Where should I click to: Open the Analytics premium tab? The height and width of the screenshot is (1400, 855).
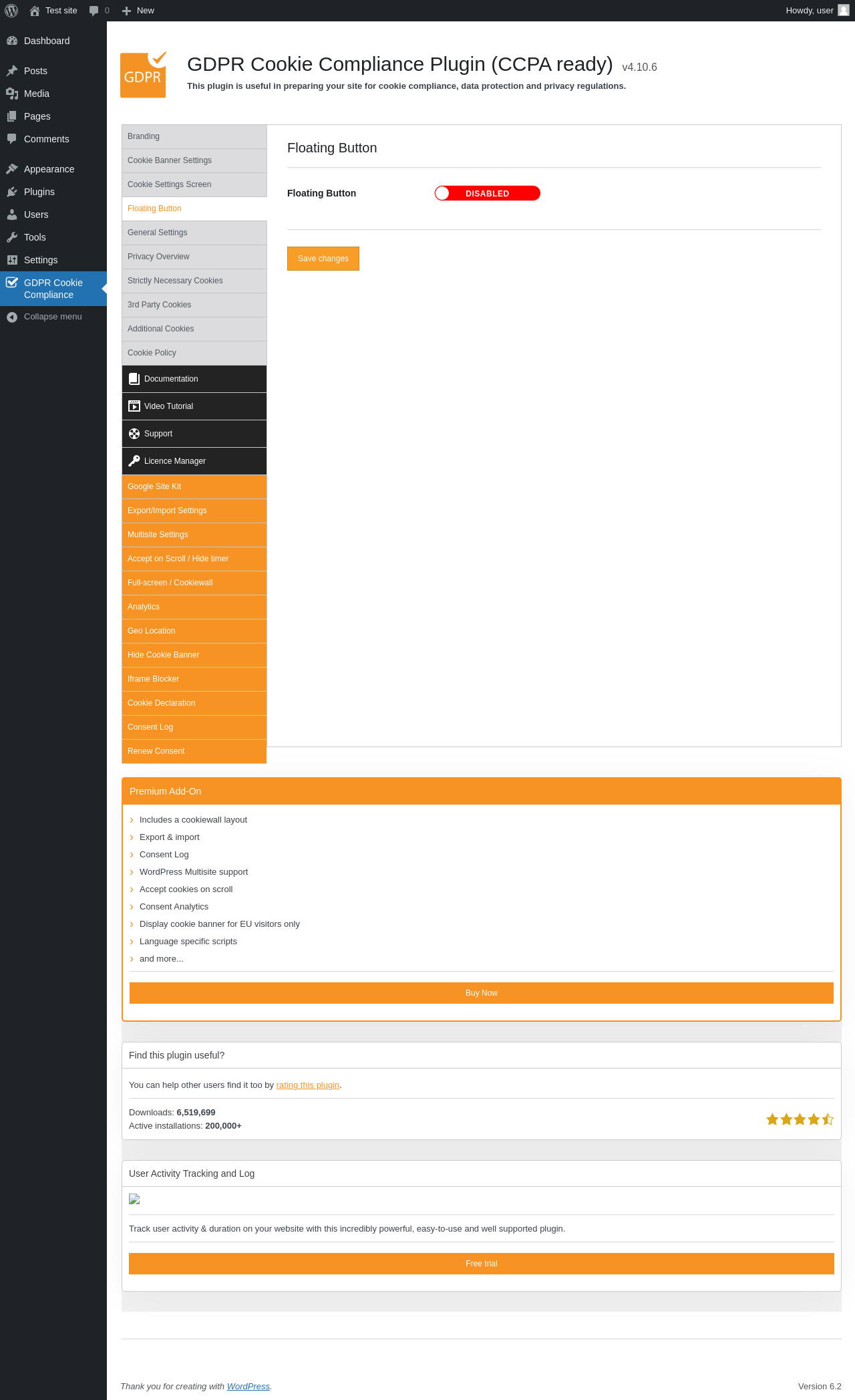(x=194, y=607)
